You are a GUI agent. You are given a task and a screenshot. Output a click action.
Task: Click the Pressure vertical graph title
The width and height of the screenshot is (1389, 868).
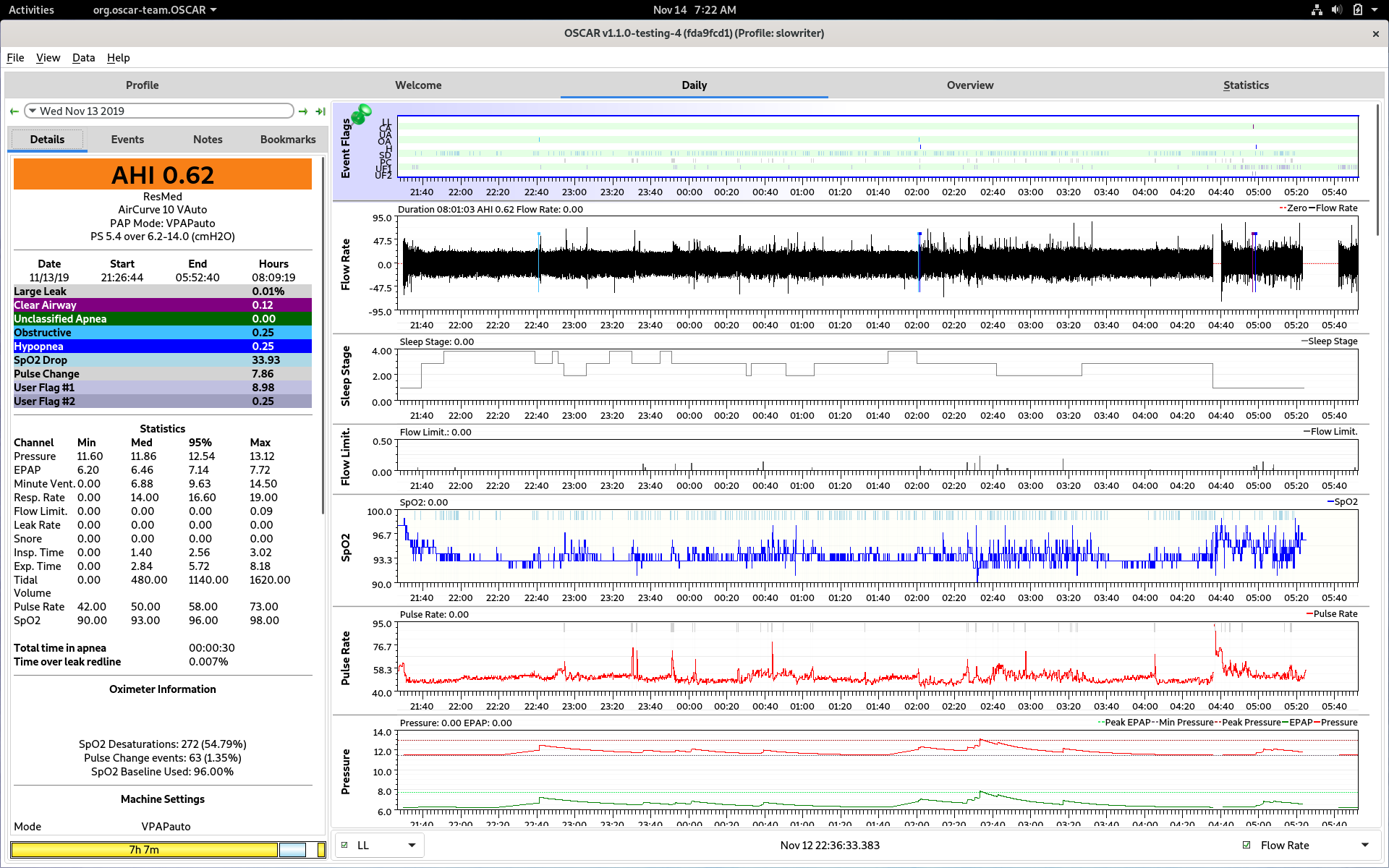[x=346, y=772]
